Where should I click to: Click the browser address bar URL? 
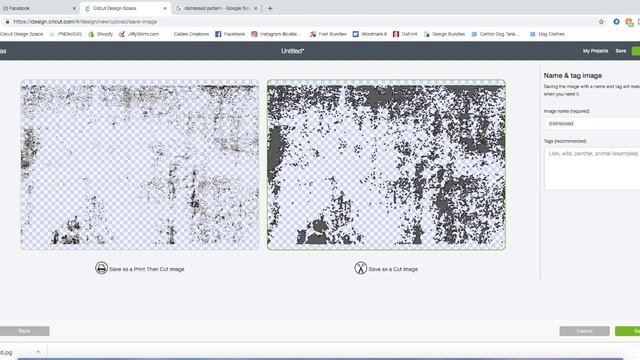pos(85,22)
